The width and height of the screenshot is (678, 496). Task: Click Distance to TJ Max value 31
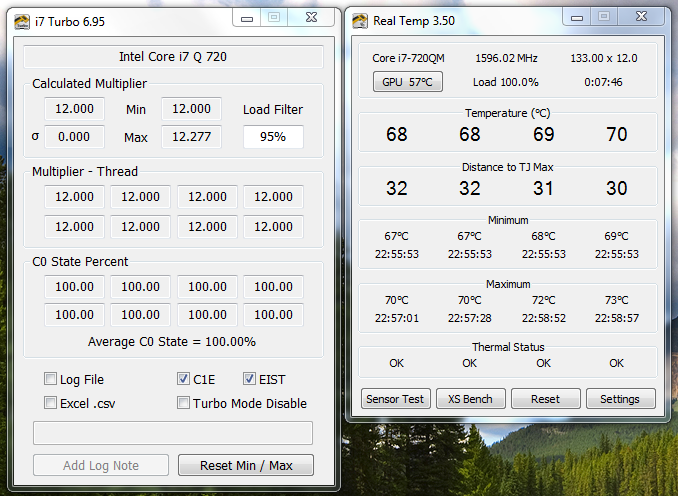pos(543,188)
